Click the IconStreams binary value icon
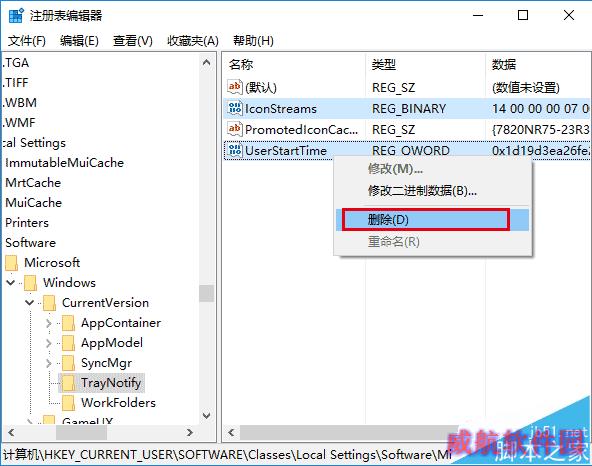Screen dimensions: 592x466 point(234,109)
